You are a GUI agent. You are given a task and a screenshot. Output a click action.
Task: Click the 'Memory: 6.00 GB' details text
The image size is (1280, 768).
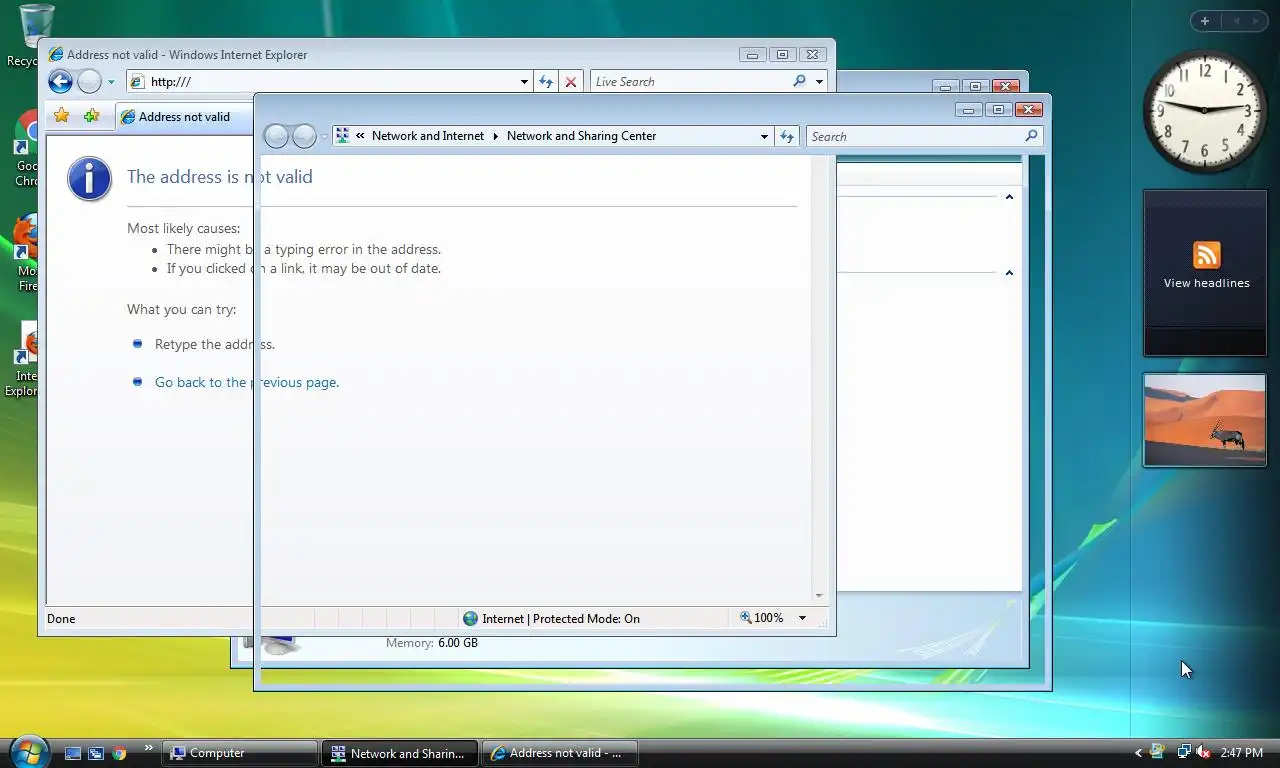click(432, 643)
